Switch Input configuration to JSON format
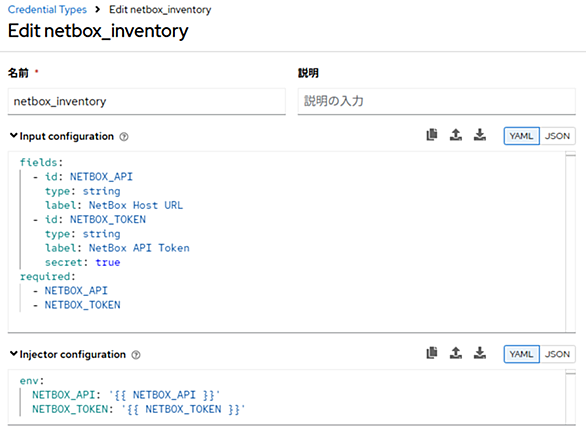The width and height of the screenshot is (586, 434). 557,136
